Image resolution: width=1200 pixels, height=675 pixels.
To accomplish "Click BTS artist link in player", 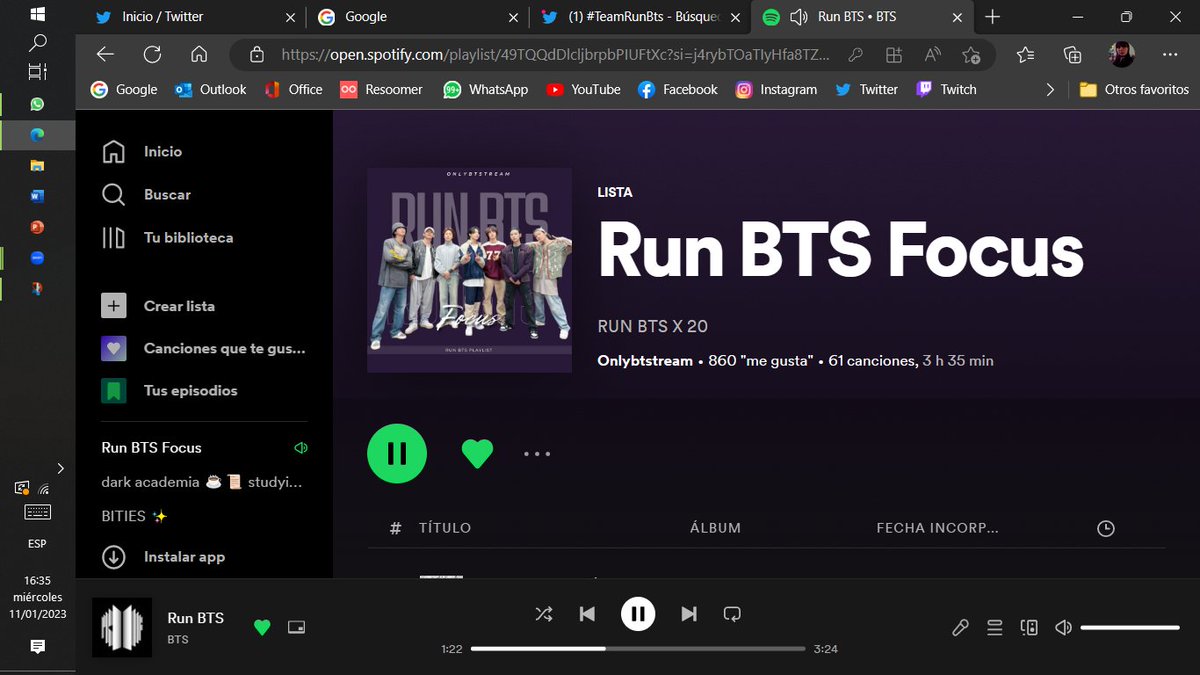I will [178, 639].
